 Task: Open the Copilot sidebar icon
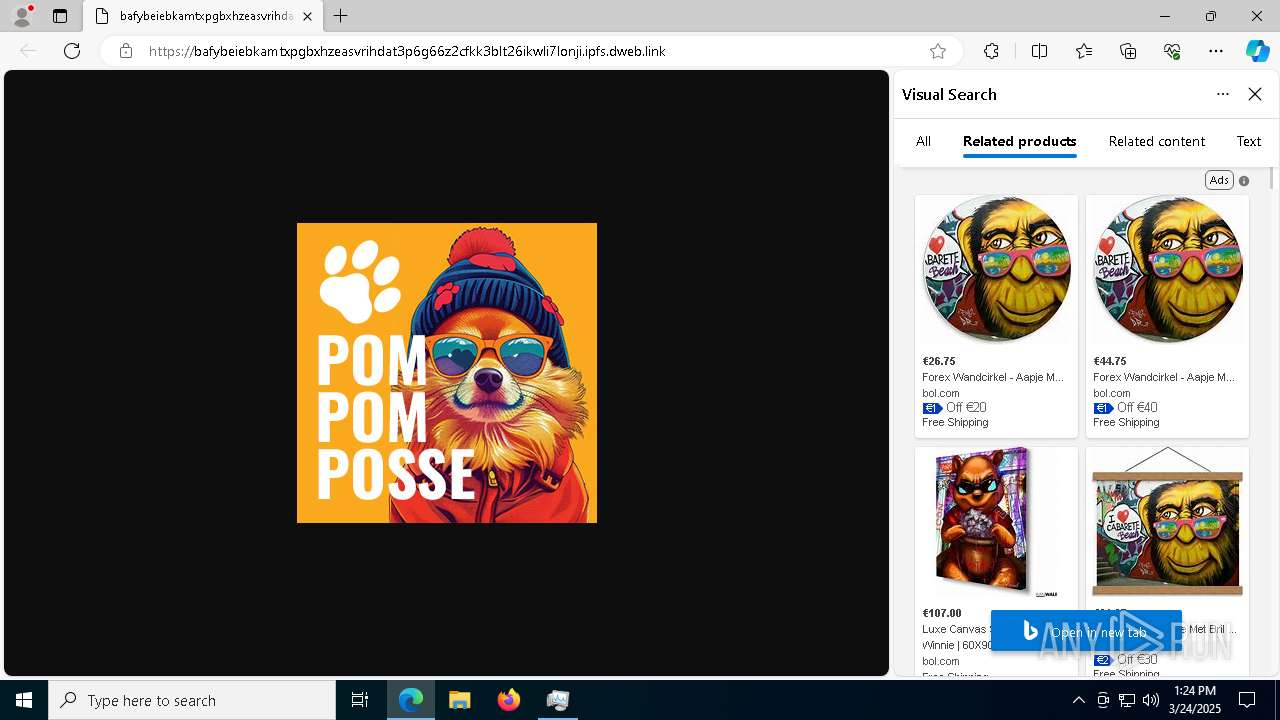click(1257, 51)
